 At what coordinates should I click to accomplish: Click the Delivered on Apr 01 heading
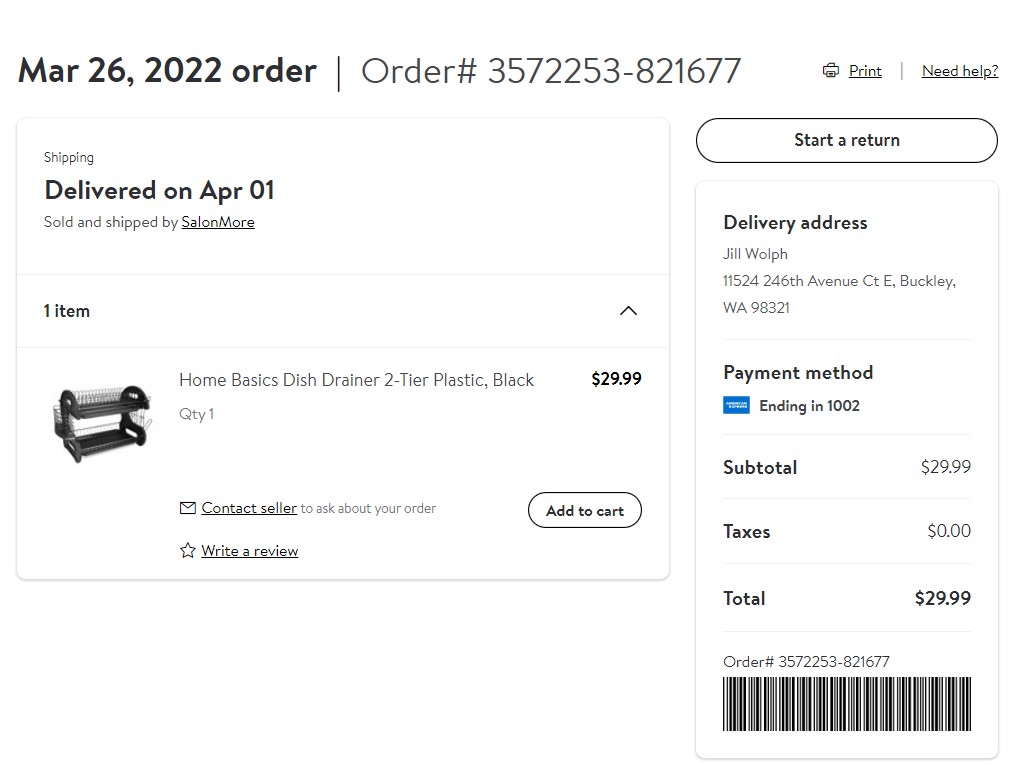pyautogui.click(x=159, y=190)
